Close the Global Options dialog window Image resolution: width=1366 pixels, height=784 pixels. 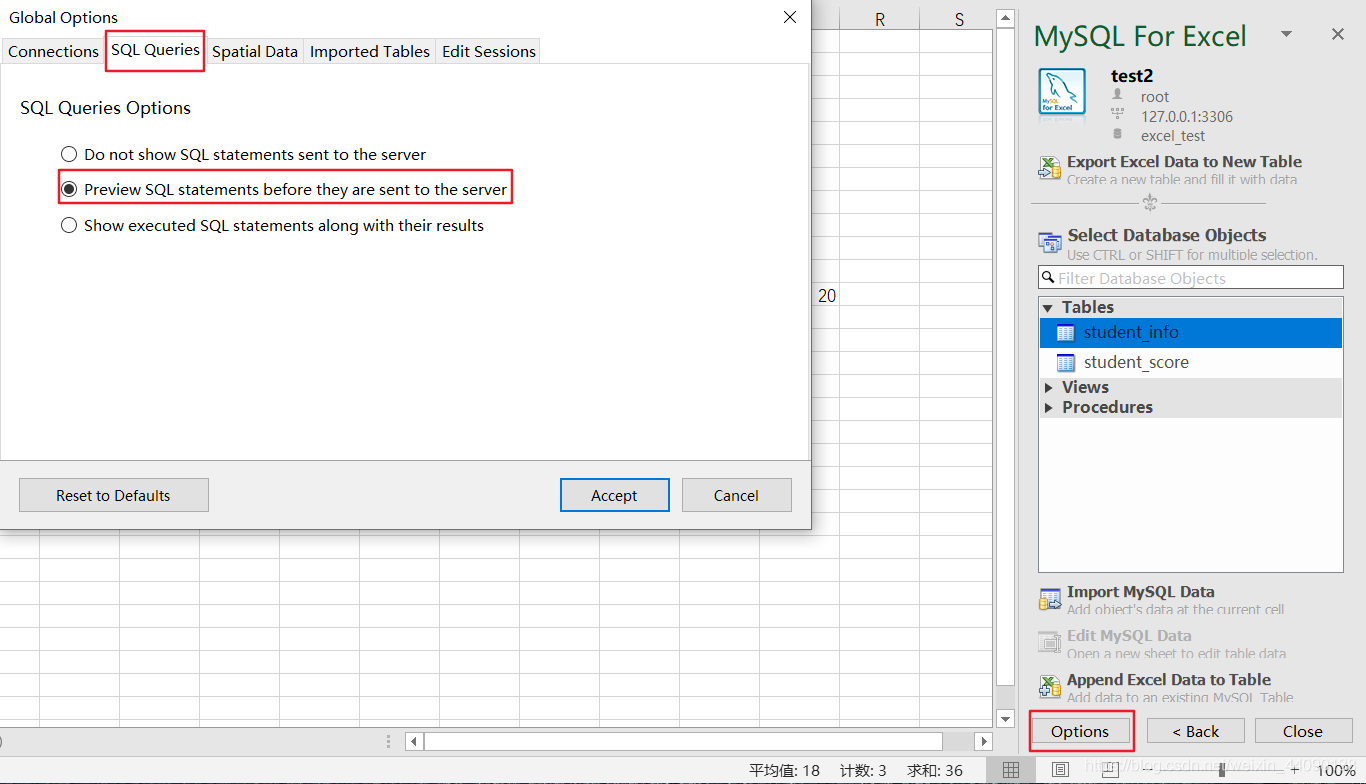790,17
